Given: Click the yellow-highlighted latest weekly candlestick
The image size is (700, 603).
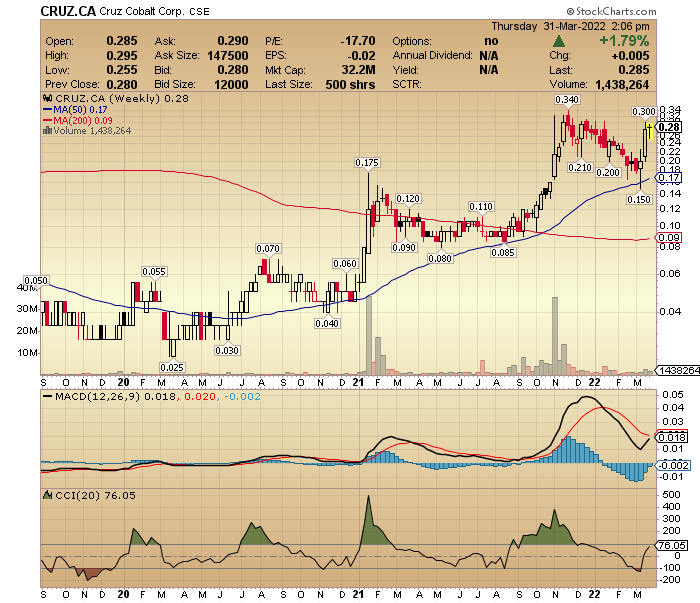Looking at the screenshot, I should (650, 131).
